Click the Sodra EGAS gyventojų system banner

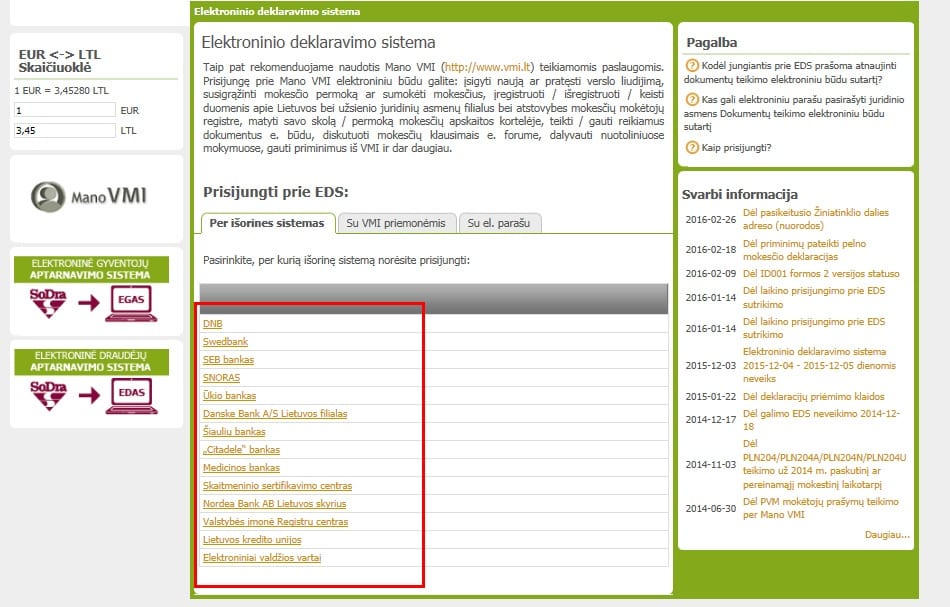point(91,290)
